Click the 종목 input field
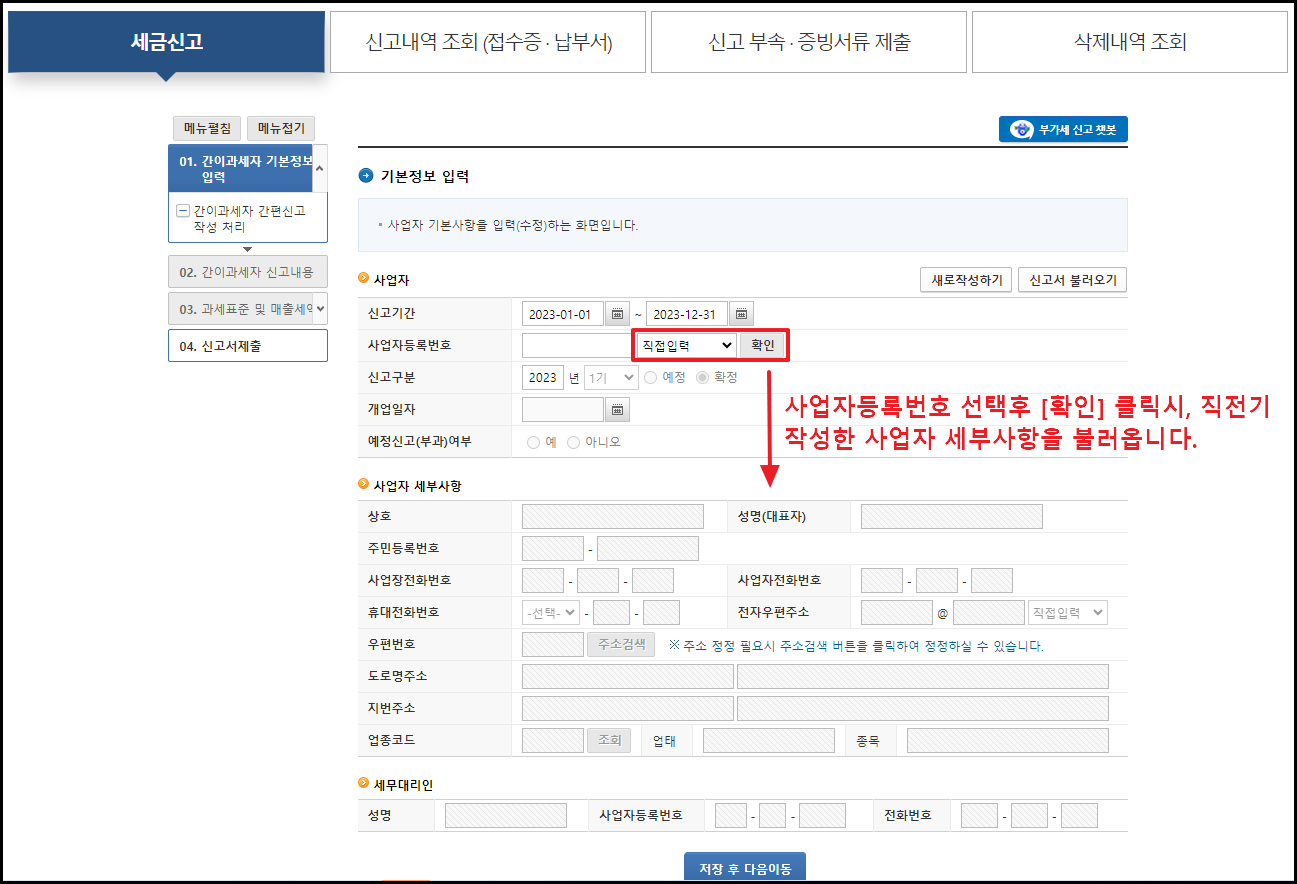This screenshot has height=884, width=1297. coord(1008,740)
